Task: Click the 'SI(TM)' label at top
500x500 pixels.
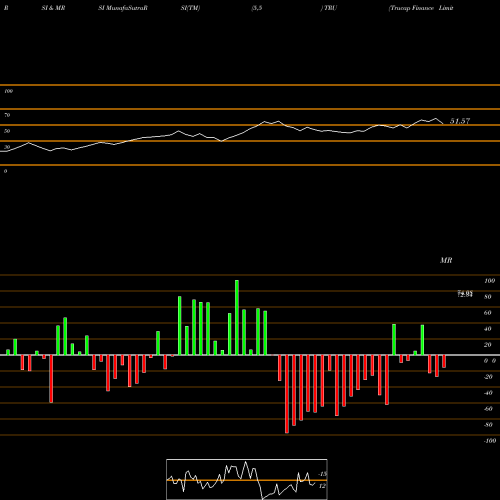Action: point(190,8)
